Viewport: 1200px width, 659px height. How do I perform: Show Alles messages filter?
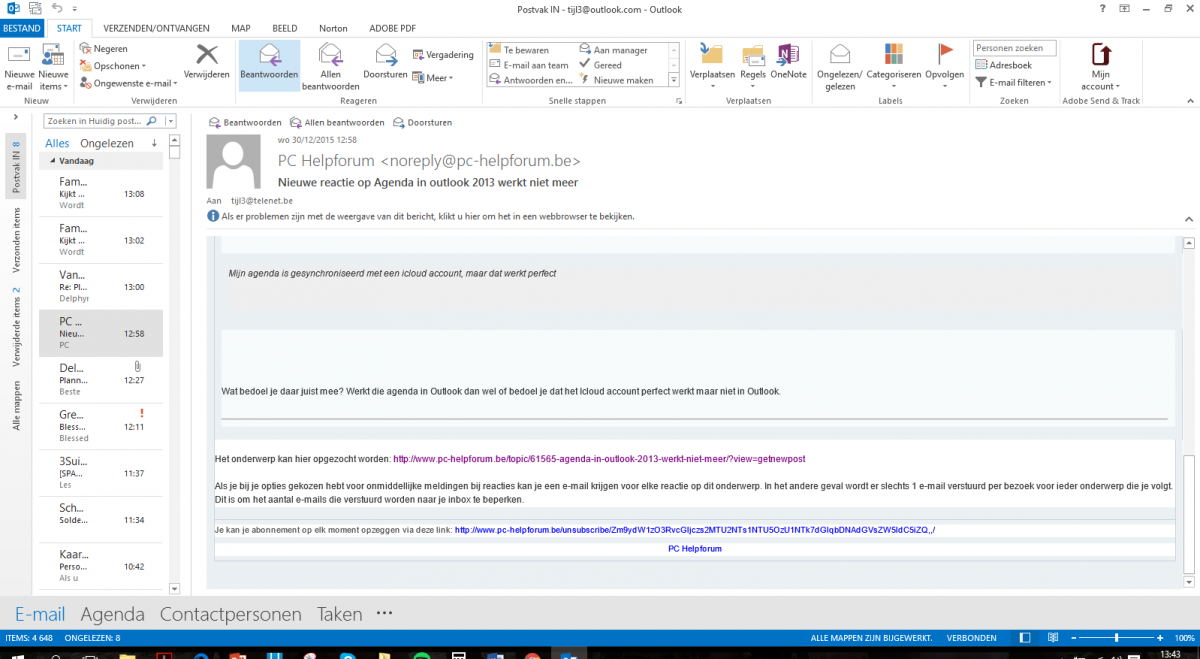point(57,143)
